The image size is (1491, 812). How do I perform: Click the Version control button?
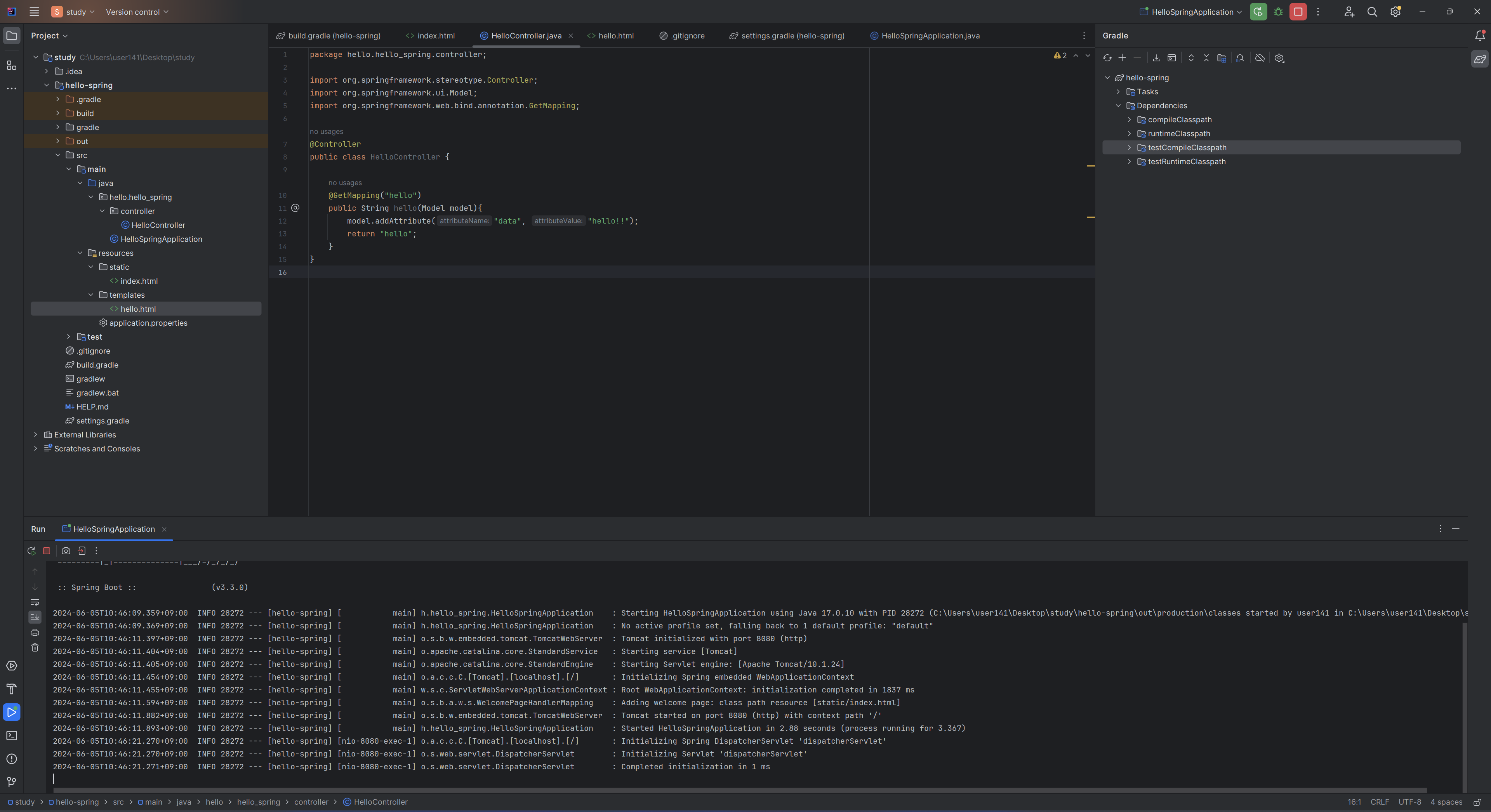pyautogui.click(x=137, y=12)
